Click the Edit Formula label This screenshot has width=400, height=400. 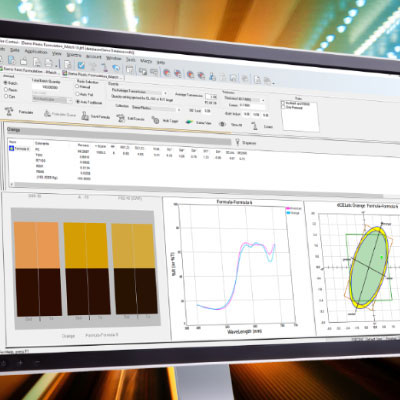tap(135, 119)
